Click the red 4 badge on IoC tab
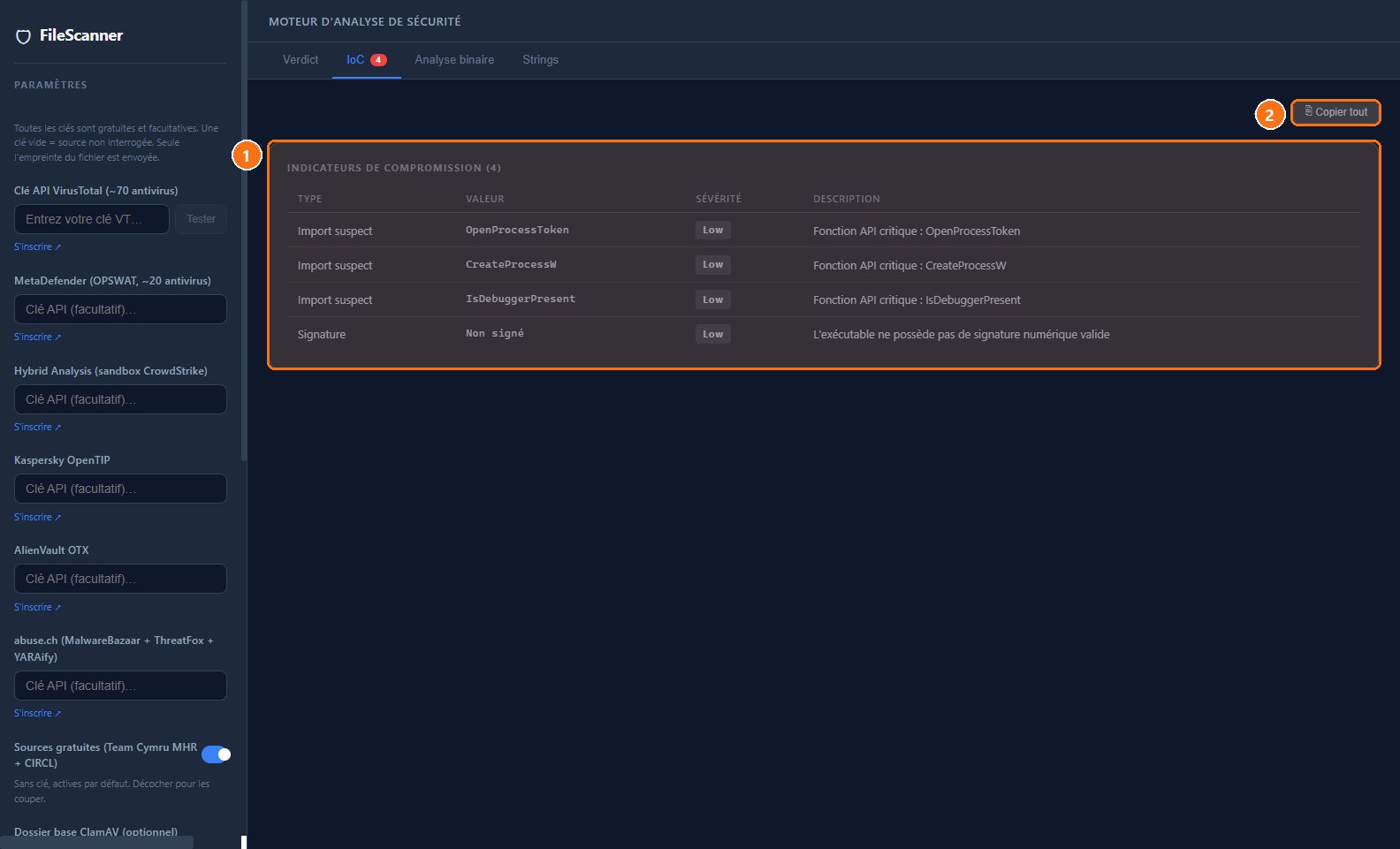The width and height of the screenshot is (1400, 849). tap(378, 60)
